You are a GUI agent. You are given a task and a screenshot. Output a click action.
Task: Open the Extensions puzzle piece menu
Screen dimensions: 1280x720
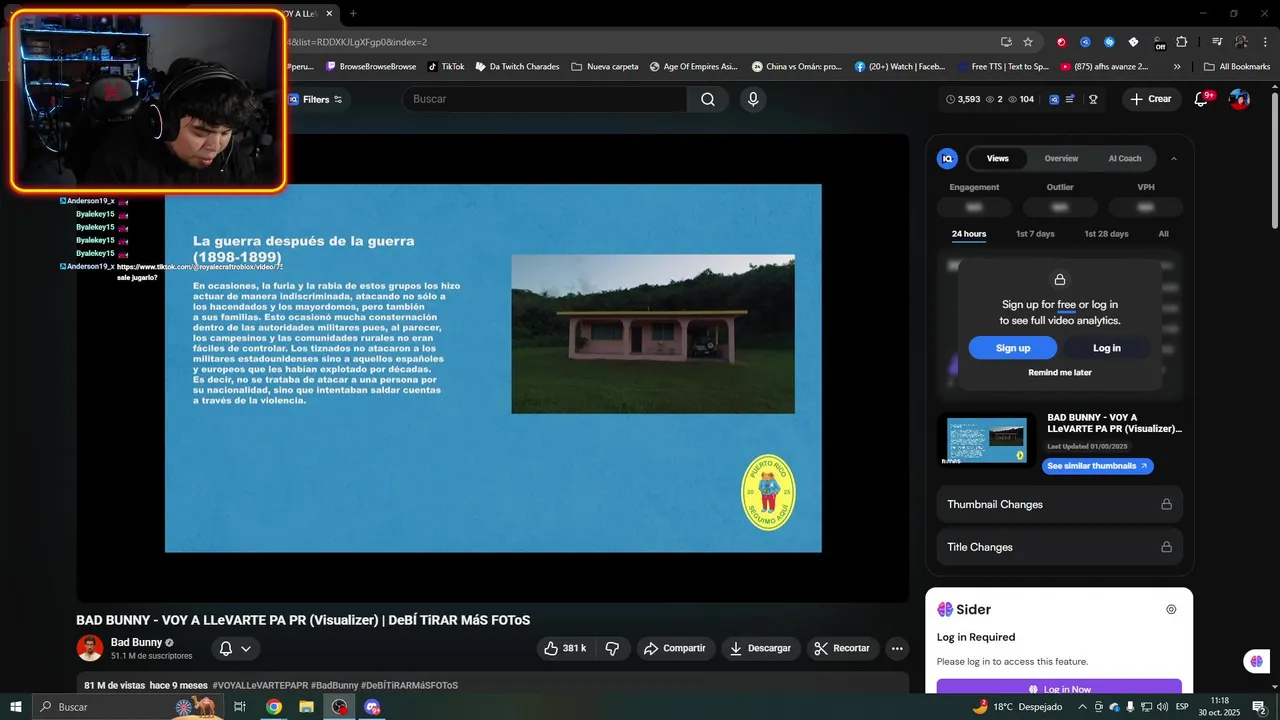[x=1182, y=42]
